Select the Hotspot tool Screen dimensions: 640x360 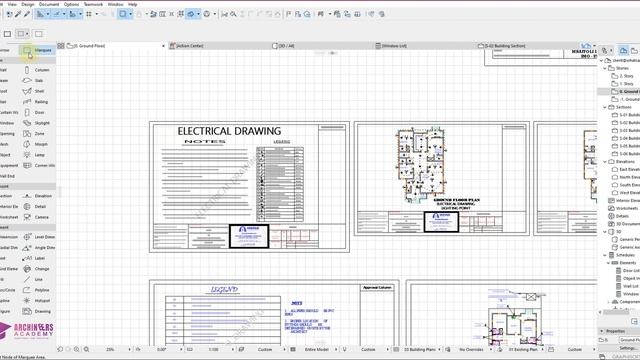click(x=37, y=300)
